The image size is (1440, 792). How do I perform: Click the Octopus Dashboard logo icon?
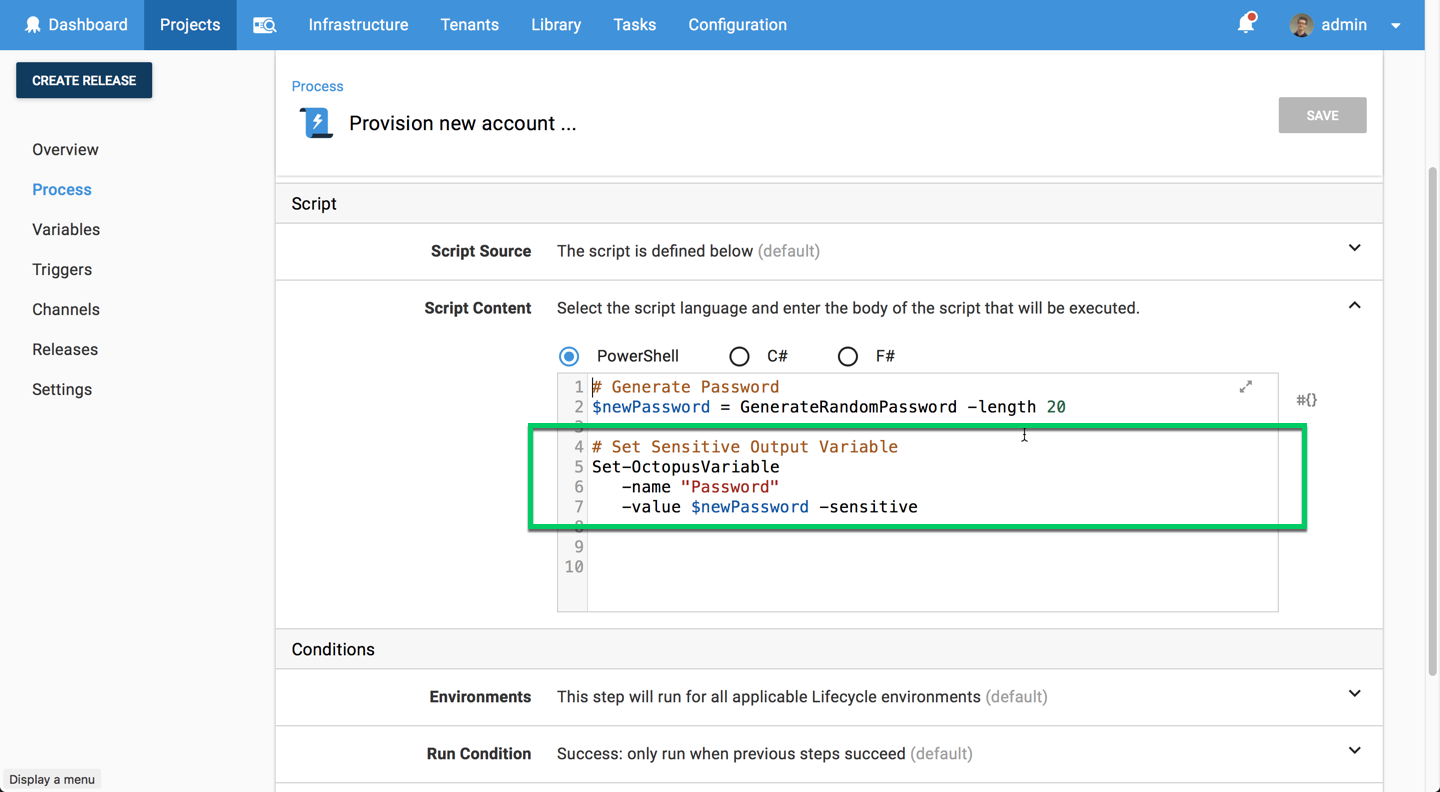(33, 25)
